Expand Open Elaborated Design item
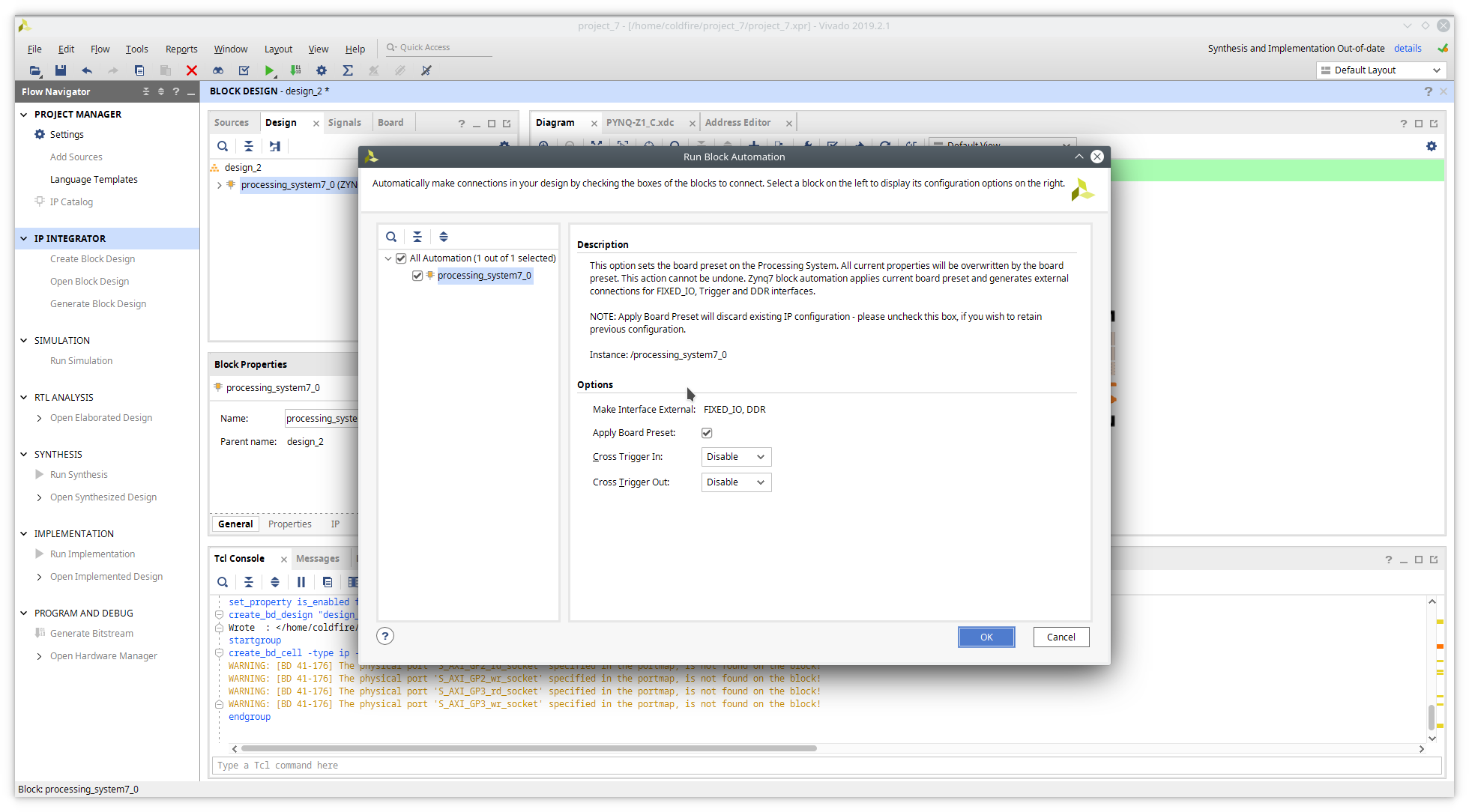The image size is (1469, 812). pos(39,418)
